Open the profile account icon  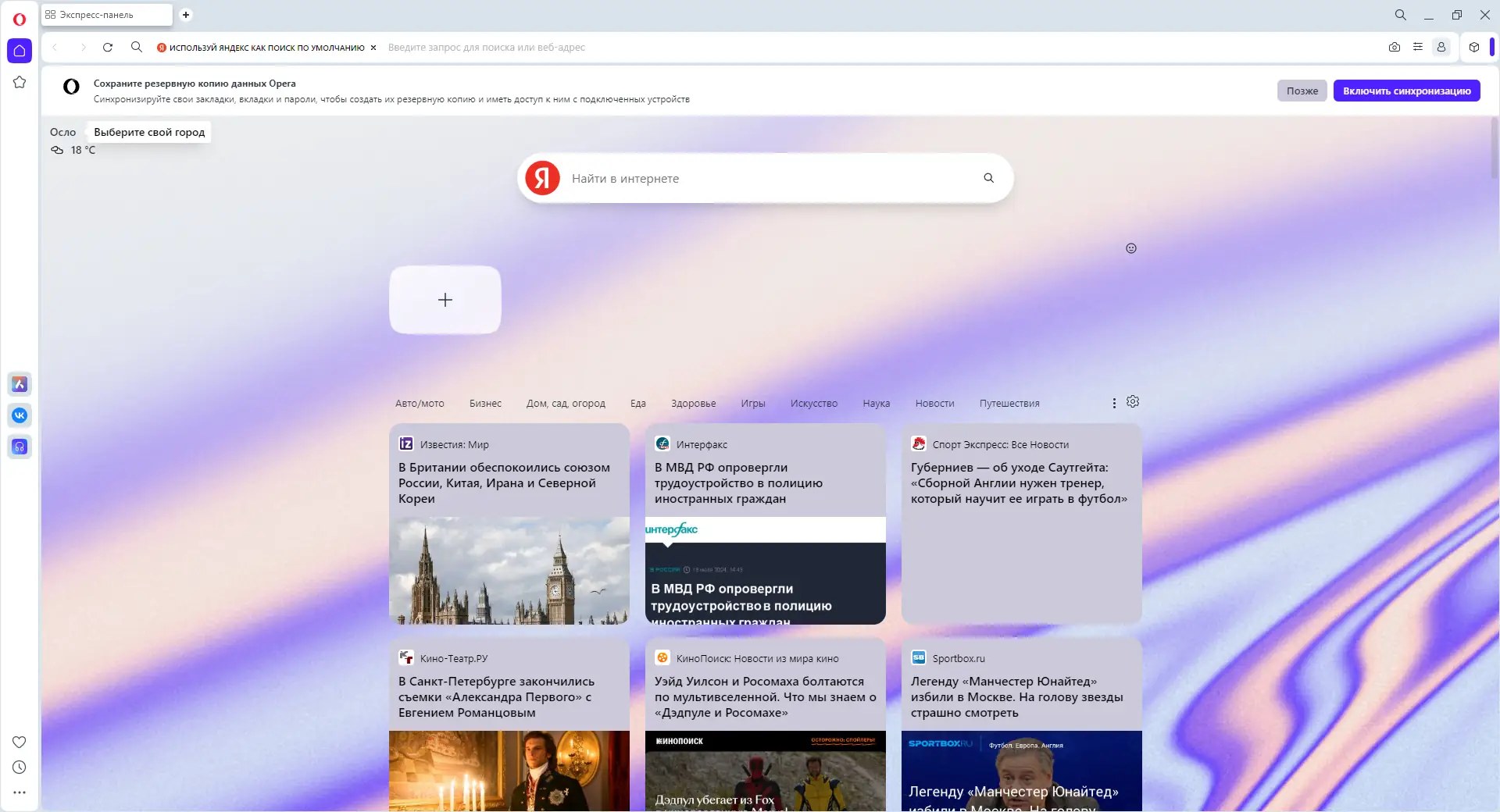click(x=1441, y=47)
